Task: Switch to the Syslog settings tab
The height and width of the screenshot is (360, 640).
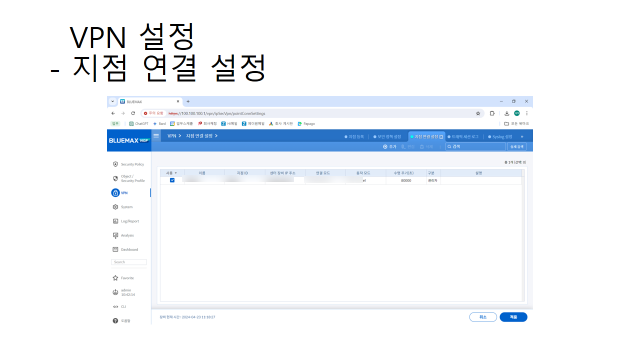Action: [500, 137]
